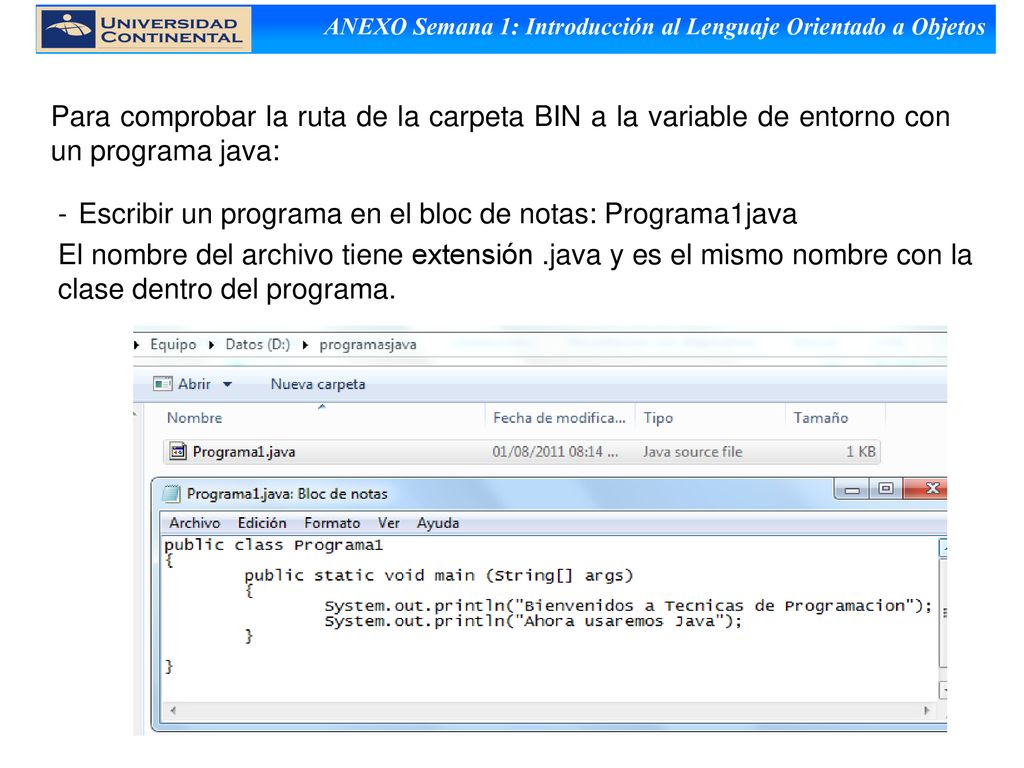Screen dimensions: 1024x768
Task: Click the ANEXO Semana 1 header title
Action: [x=654, y=27]
